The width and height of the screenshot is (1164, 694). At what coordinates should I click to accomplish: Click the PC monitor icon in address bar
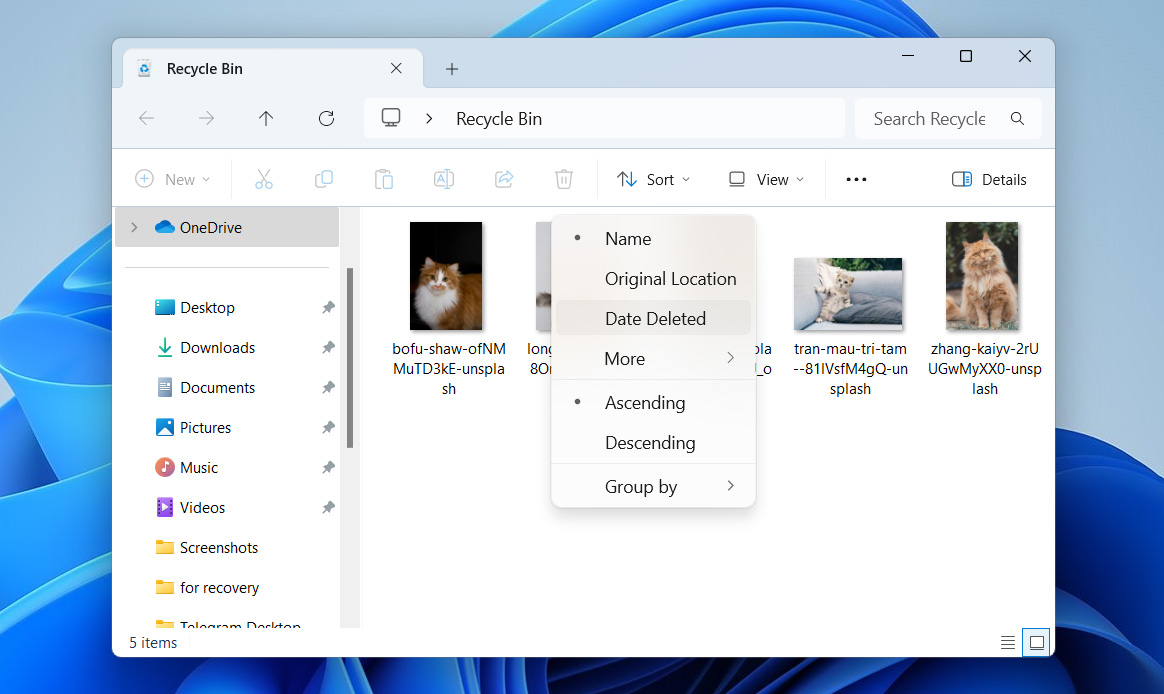click(390, 118)
